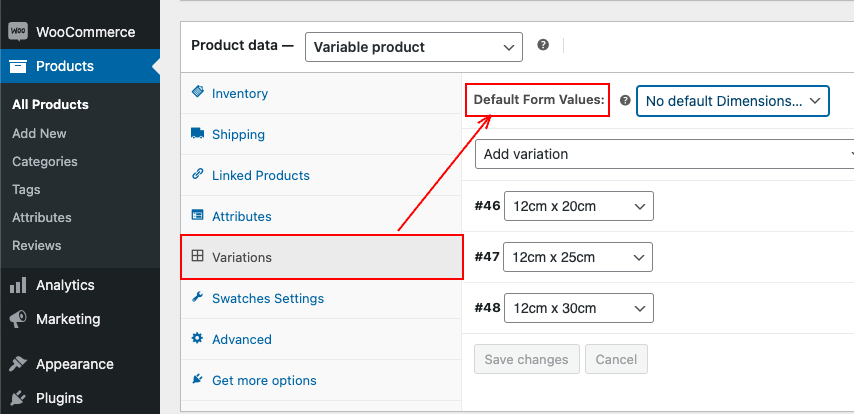The height and width of the screenshot is (414, 854).
Task: Open the Variable product type dropdown
Action: (x=414, y=47)
